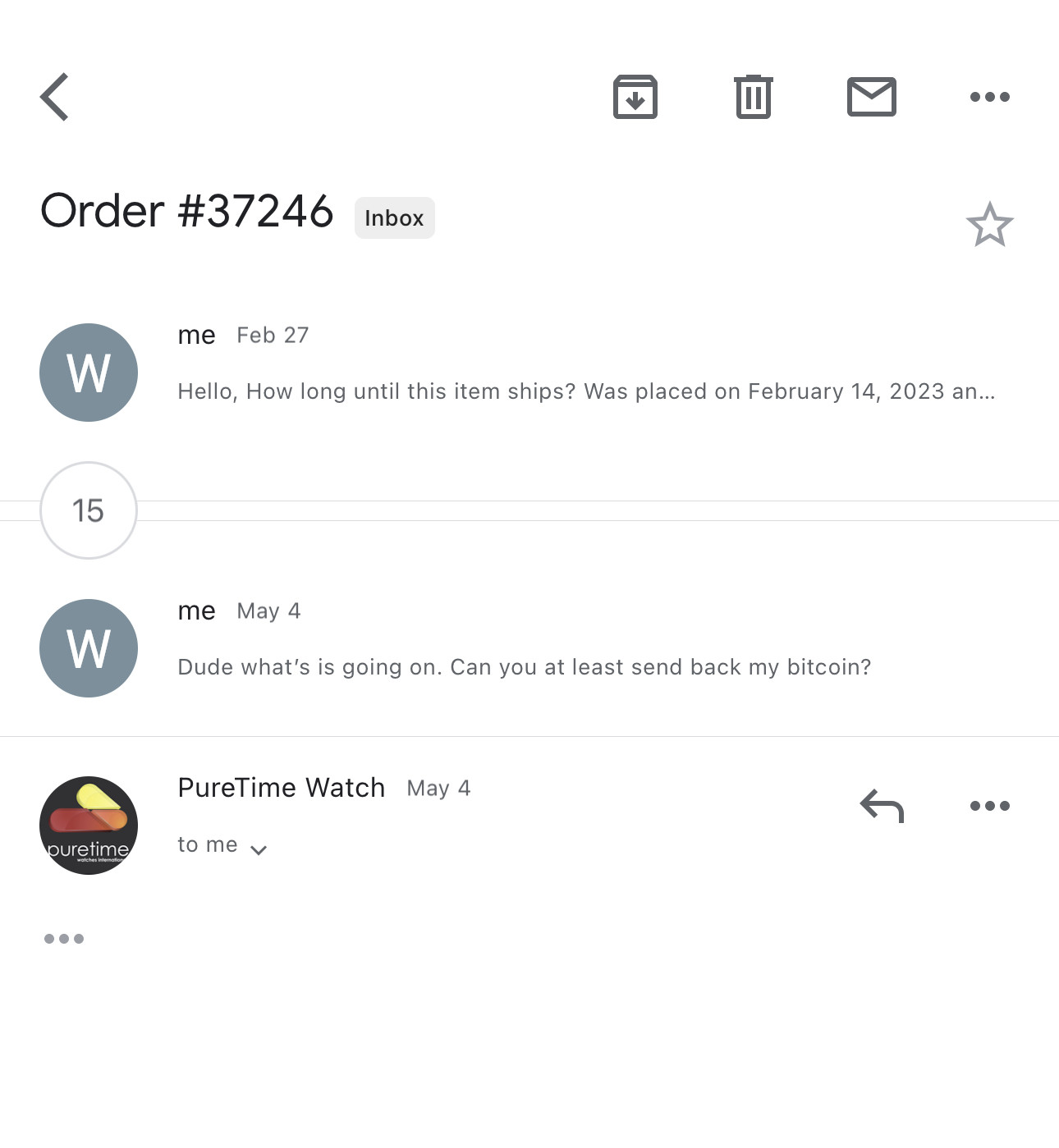Image resolution: width=1059 pixels, height=1148 pixels.
Task: Expand the 'to me' recipient details
Action: point(222,846)
